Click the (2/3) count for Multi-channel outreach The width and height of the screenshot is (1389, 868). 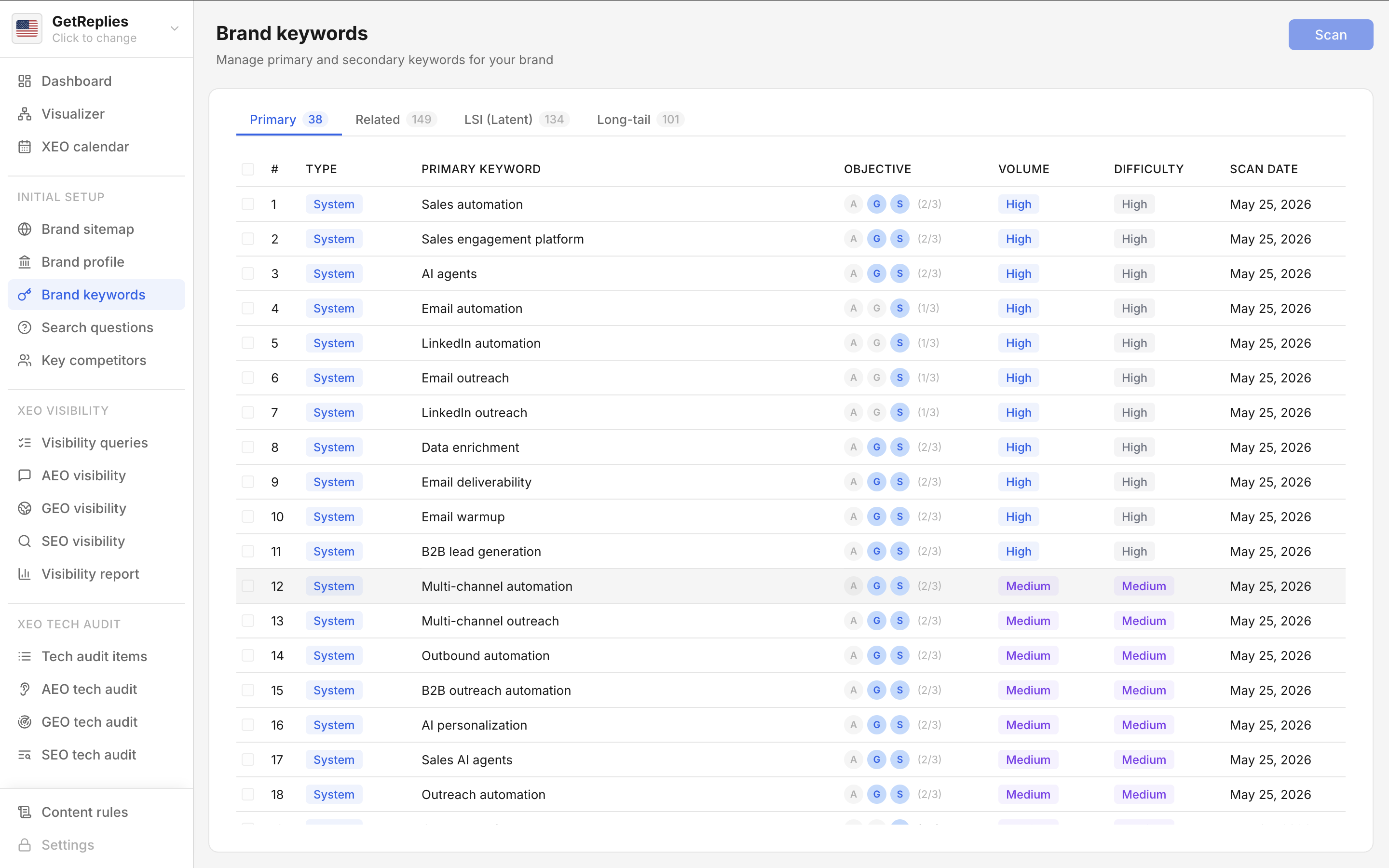pos(929,621)
